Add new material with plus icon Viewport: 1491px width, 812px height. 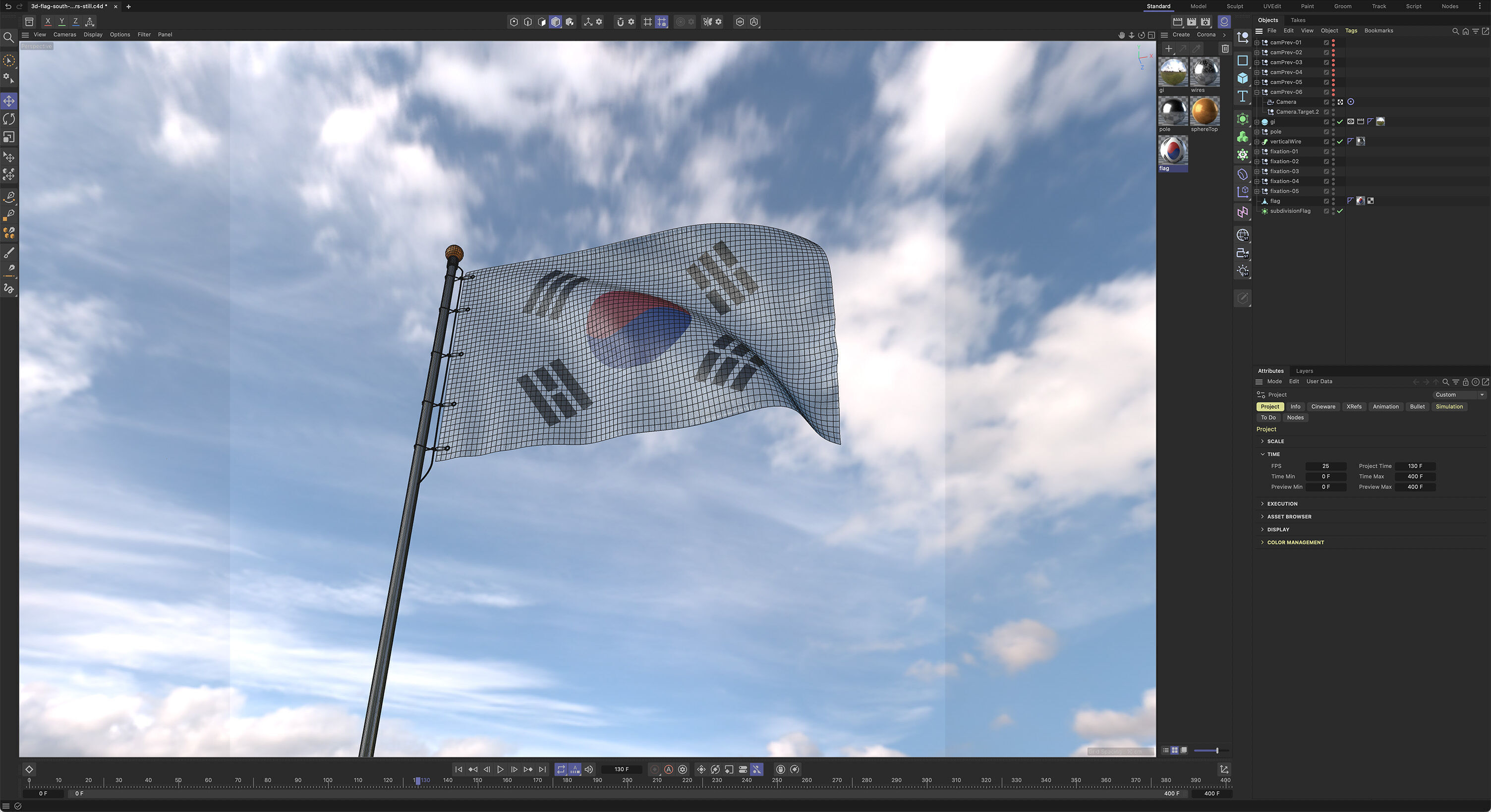tap(1169, 49)
